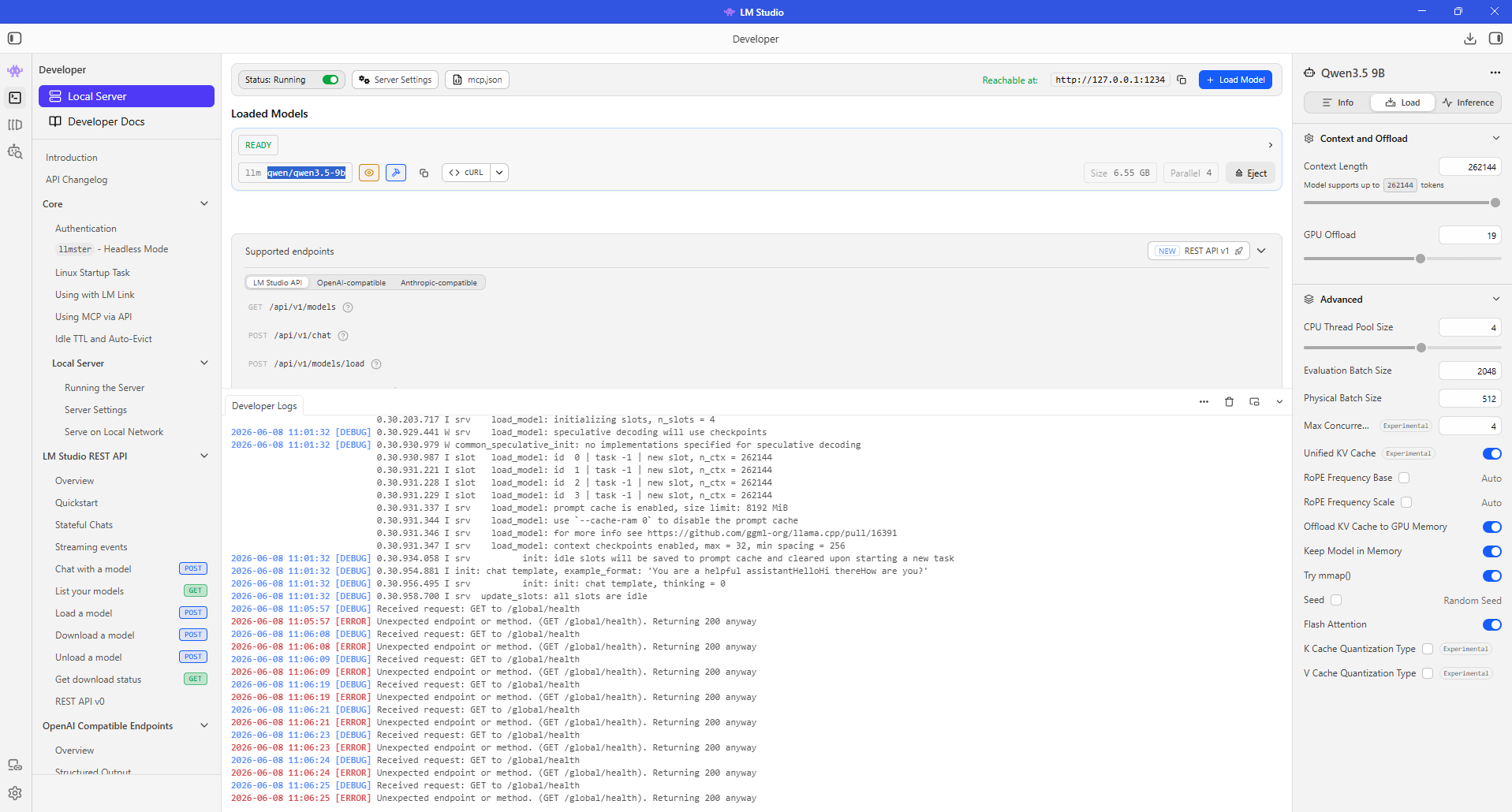Toggle Flash Attention switch
This screenshot has width=1512, height=812.
click(x=1491, y=624)
